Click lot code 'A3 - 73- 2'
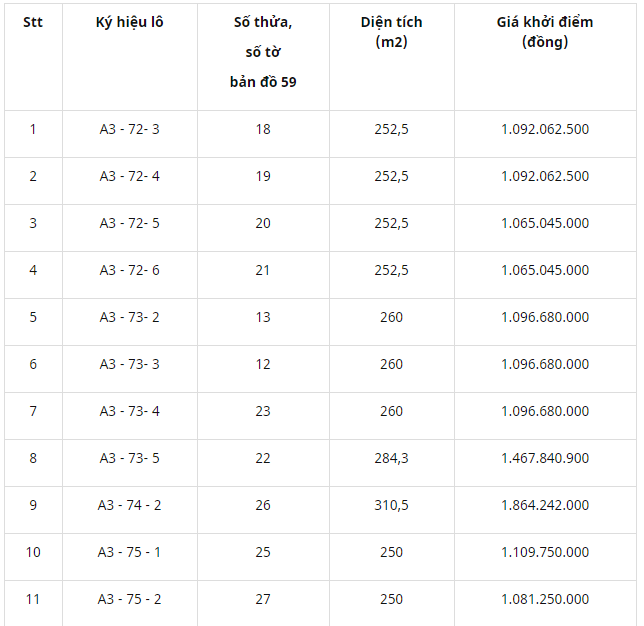 tap(129, 317)
